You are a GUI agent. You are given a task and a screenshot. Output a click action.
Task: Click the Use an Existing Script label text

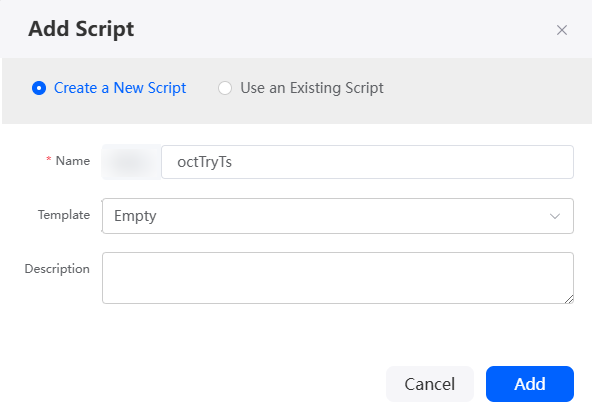(x=312, y=88)
